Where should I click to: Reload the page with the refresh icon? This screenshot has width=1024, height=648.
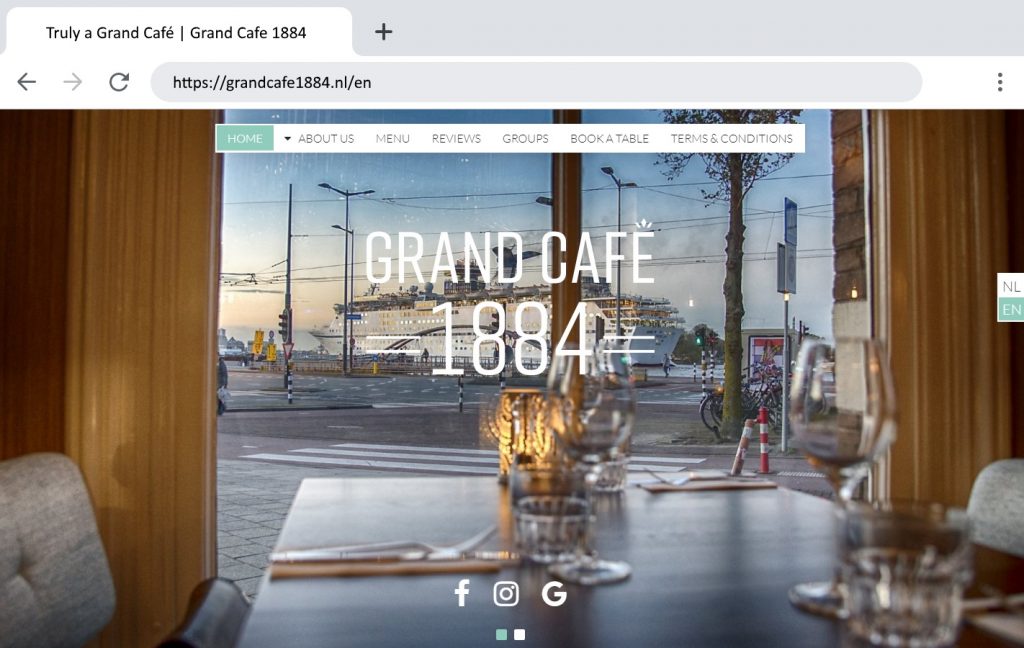point(119,82)
